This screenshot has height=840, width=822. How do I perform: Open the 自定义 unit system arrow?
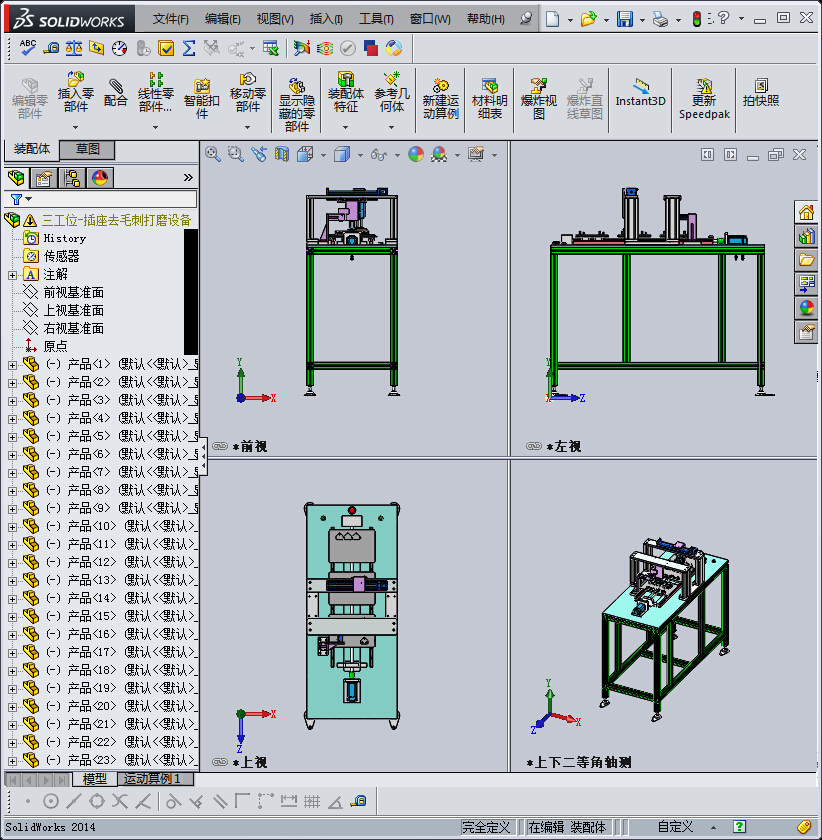713,828
